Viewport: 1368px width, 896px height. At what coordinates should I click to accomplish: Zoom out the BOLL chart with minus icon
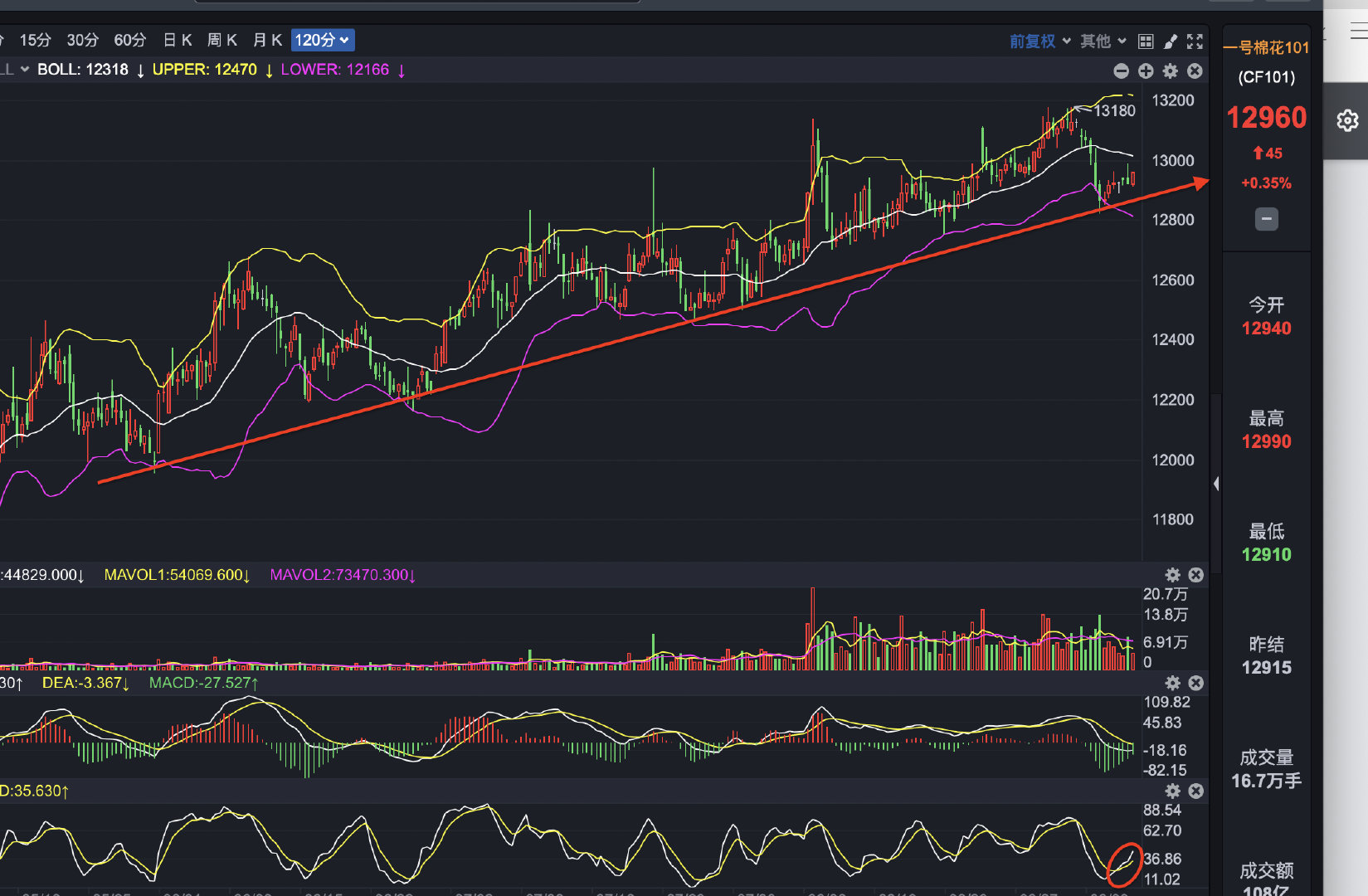pos(1121,71)
